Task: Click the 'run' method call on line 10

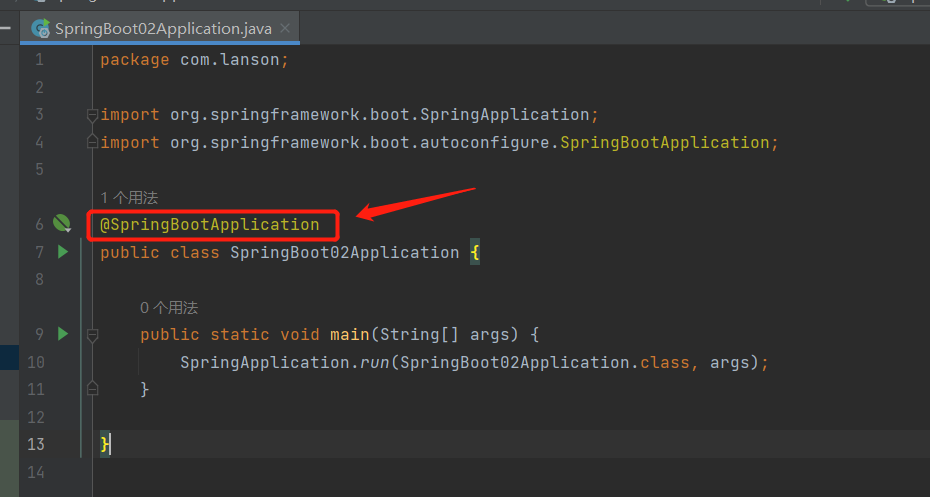Action: 375,362
